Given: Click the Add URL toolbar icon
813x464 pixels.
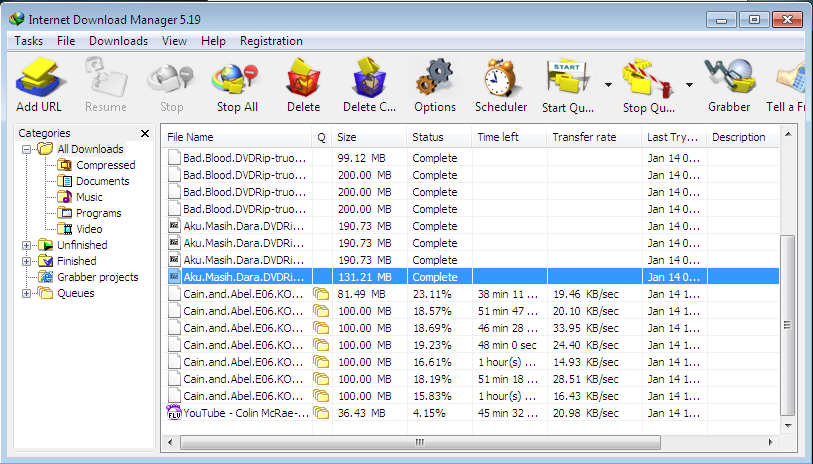Looking at the screenshot, I should (40, 78).
